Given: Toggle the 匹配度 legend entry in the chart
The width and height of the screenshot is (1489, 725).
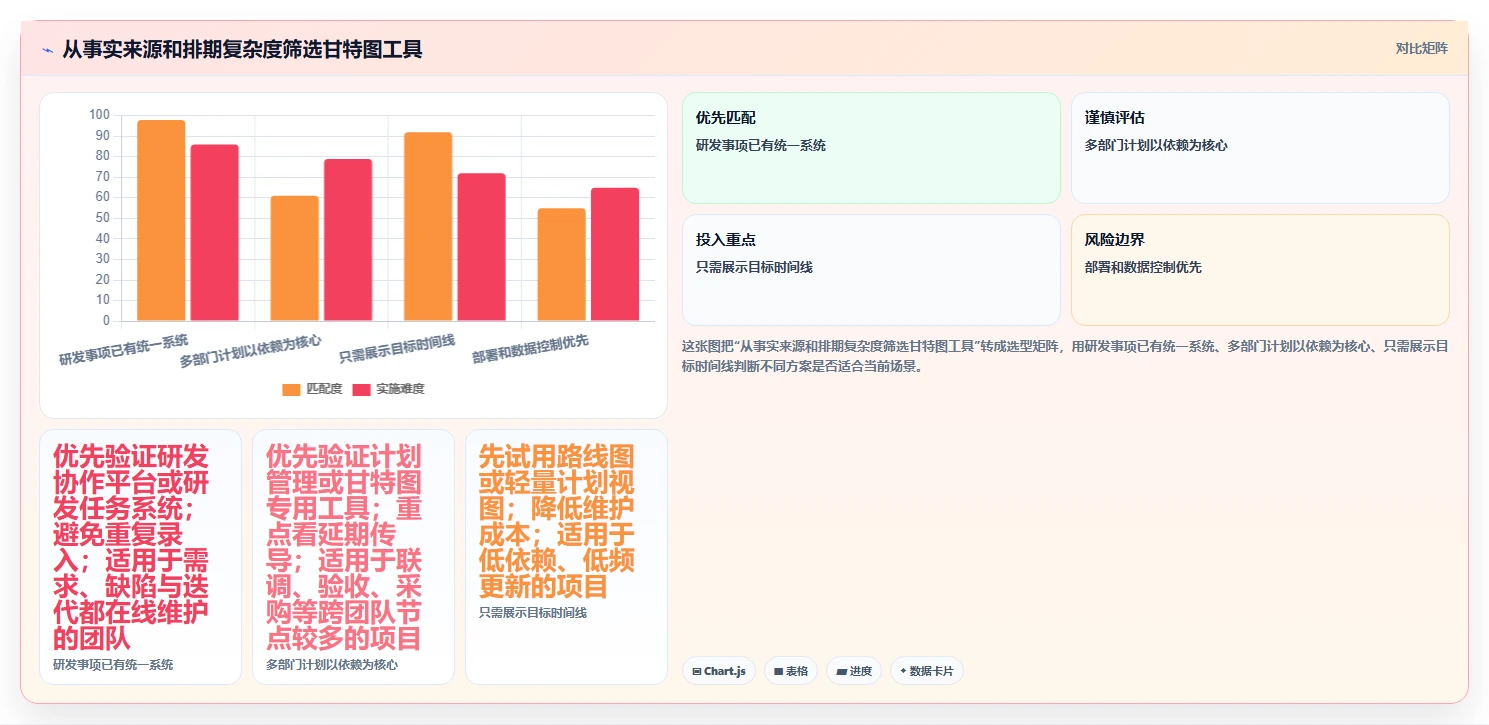Looking at the screenshot, I should (x=312, y=389).
